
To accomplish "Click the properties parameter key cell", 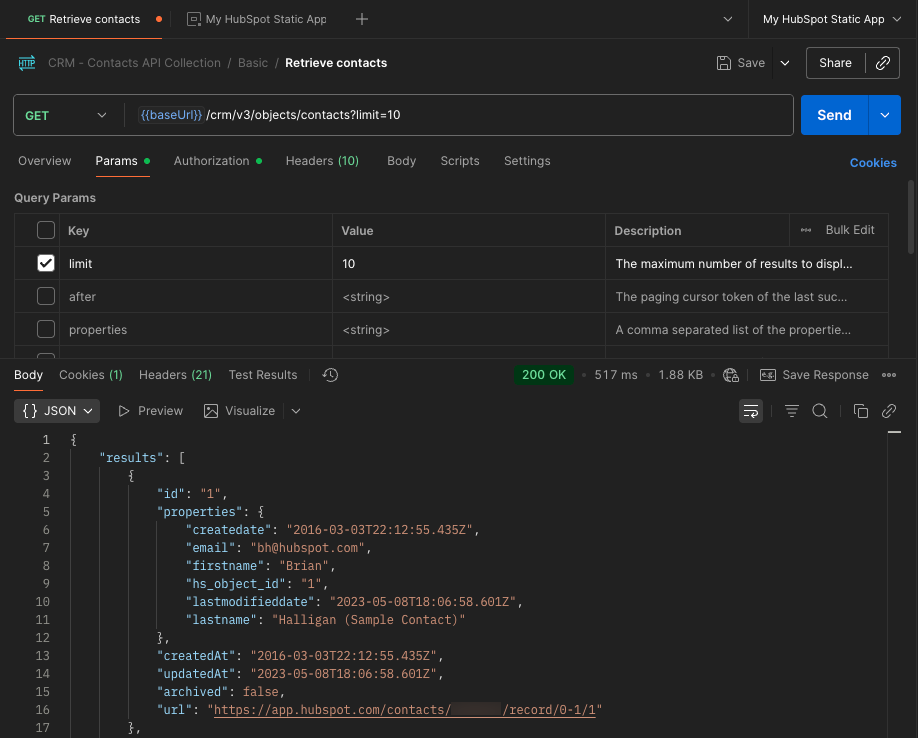I will click(196, 329).
